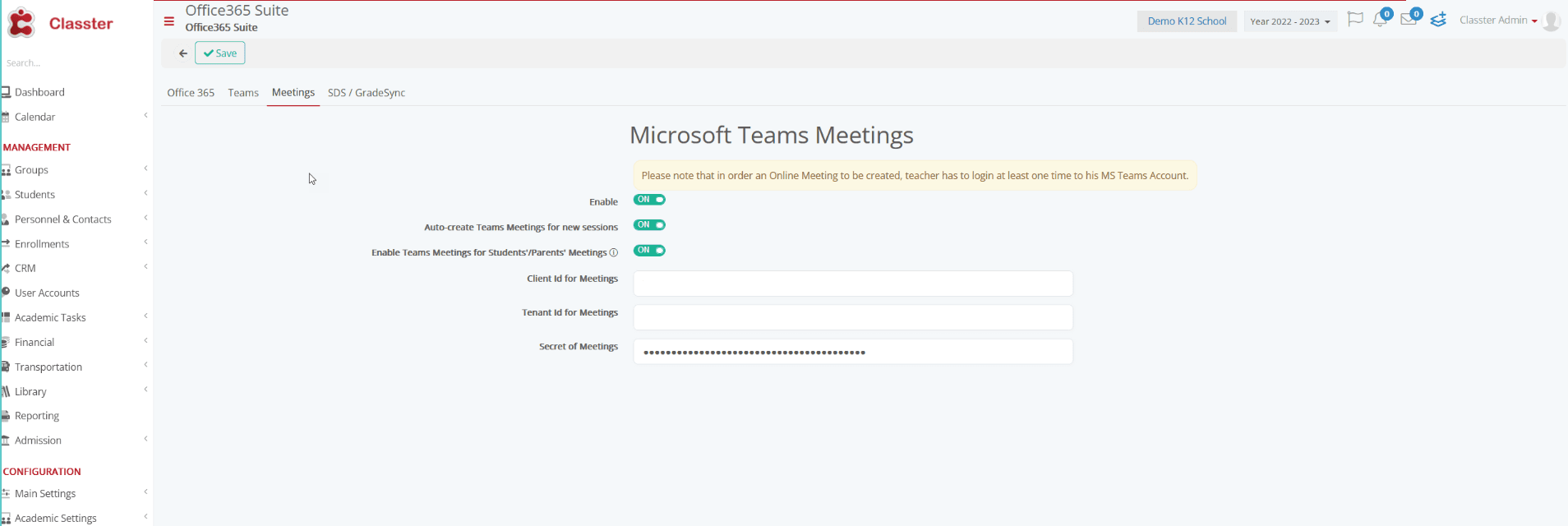Select the Meetings tab
Screen dimensions: 1568x526
pyautogui.click(x=293, y=93)
